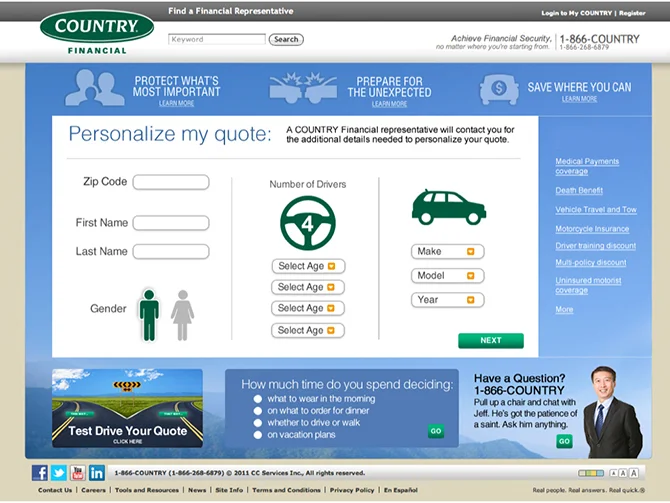Open Driver training discount link

(x=596, y=246)
